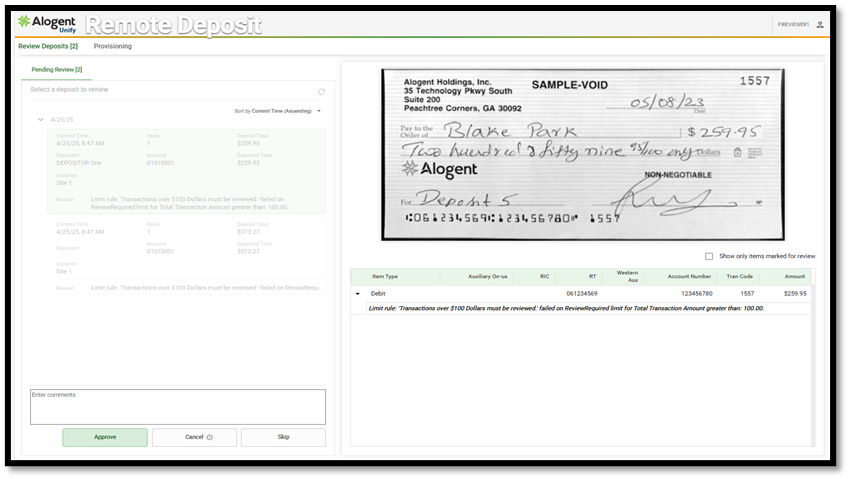Select the Pending Review [2] tab
Image resolution: width=849 pixels, height=479 pixels.
click(x=57, y=70)
